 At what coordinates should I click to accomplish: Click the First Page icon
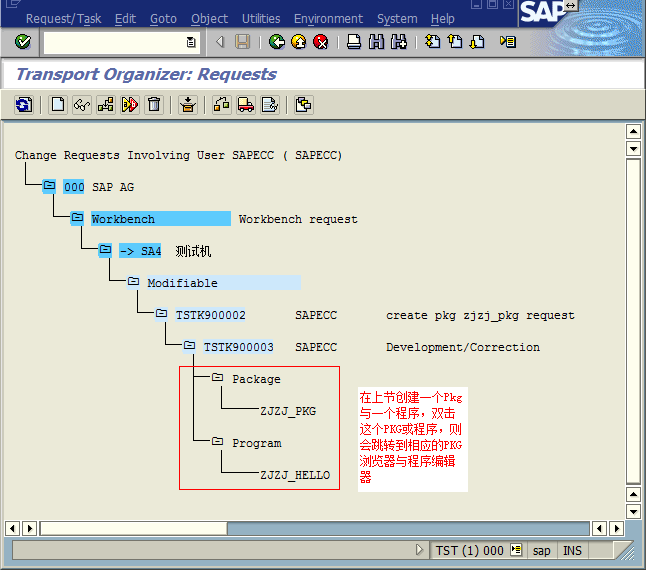click(433, 42)
